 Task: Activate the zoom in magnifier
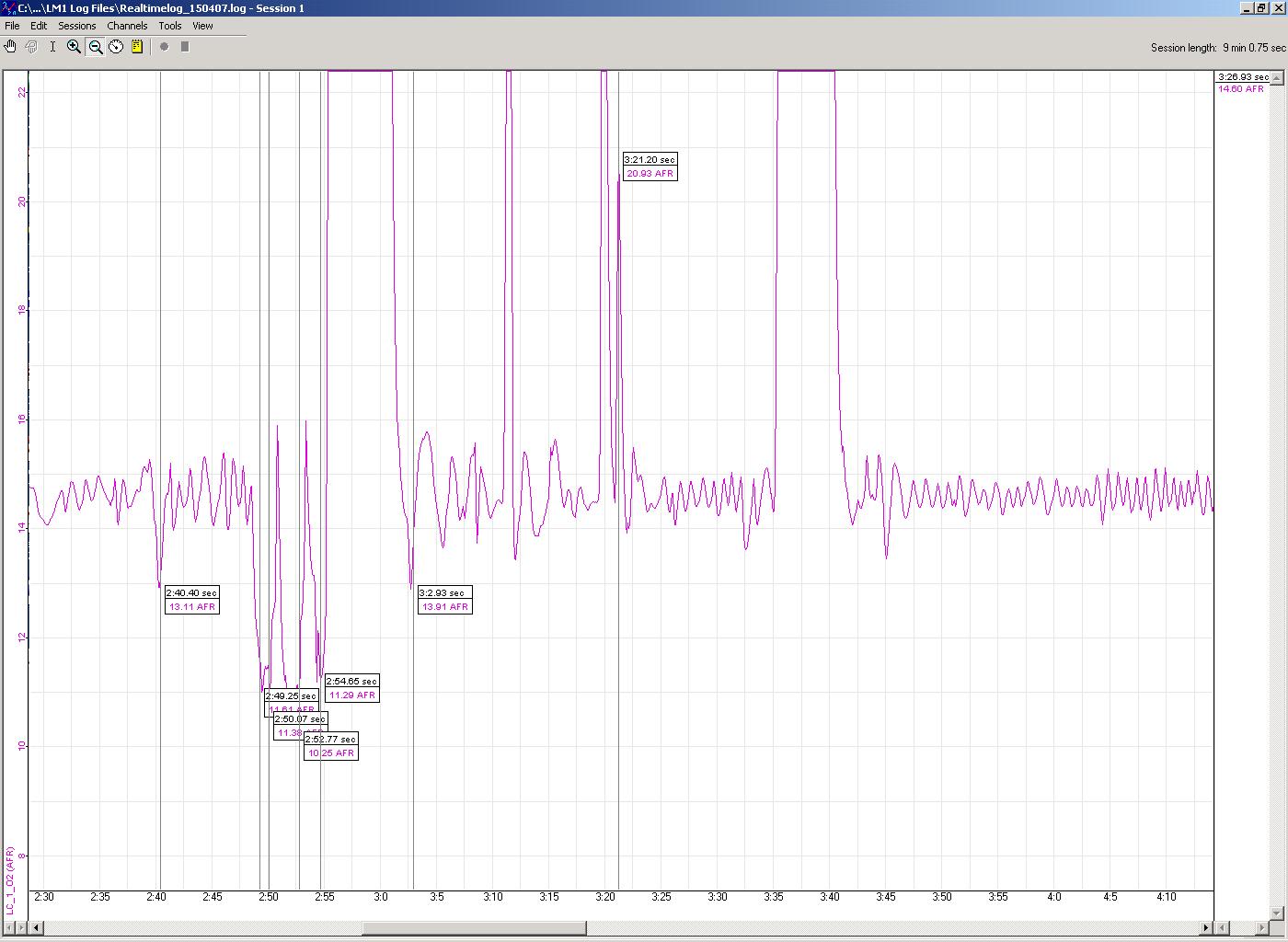pyautogui.click(x=74, y=47)
